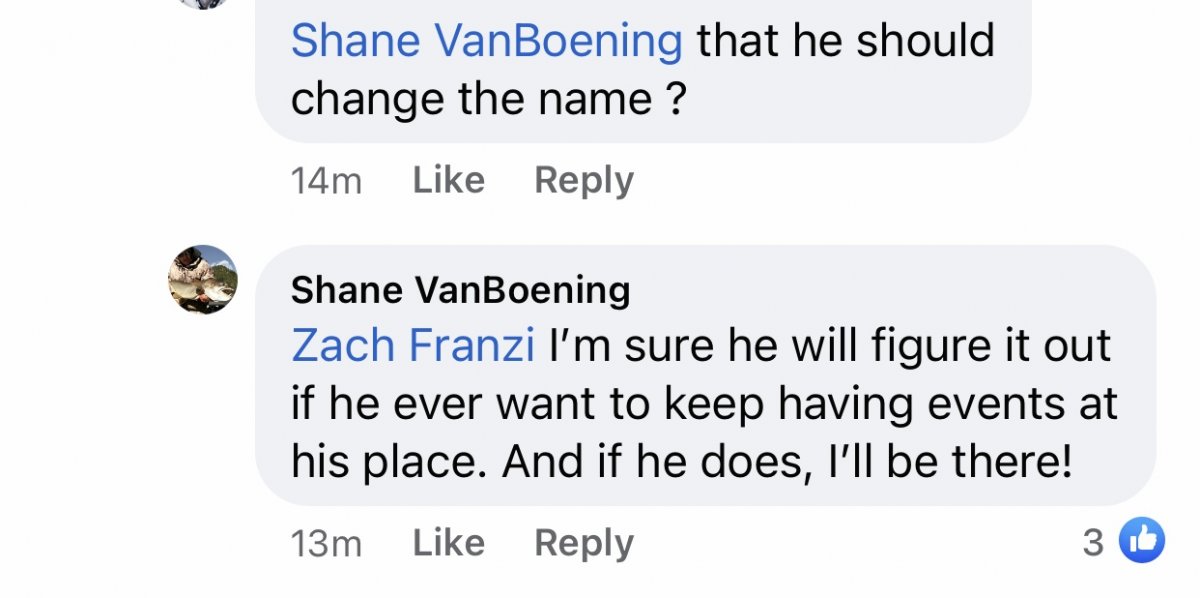Image resolution: width=1200 pixels, height=598 pixels.
Task: Like the comment posted 14m ago
Action: [448, 180]
